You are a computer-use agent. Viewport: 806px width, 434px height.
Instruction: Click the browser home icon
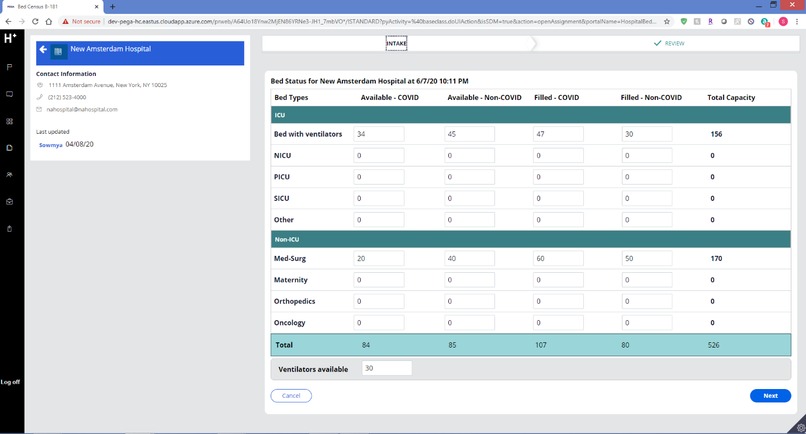pyautogui.click(x=48, y=22)
